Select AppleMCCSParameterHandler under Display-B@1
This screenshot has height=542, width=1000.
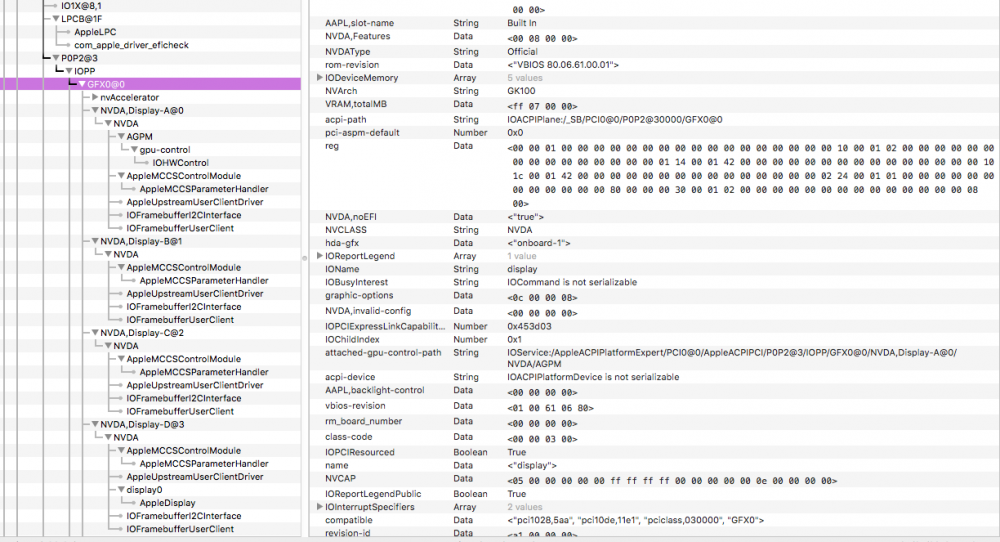click(204, 281)
